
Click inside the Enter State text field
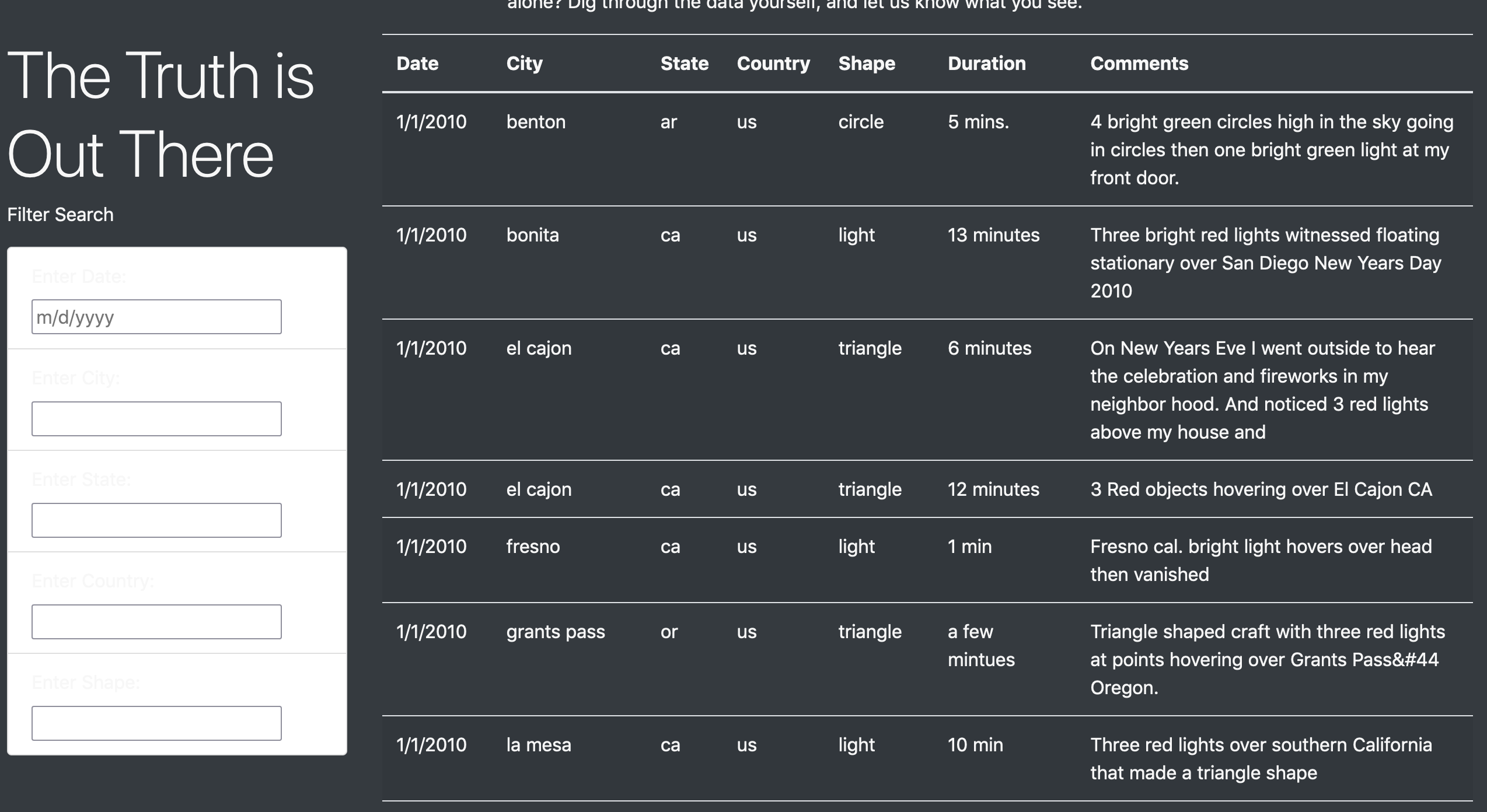155,519
